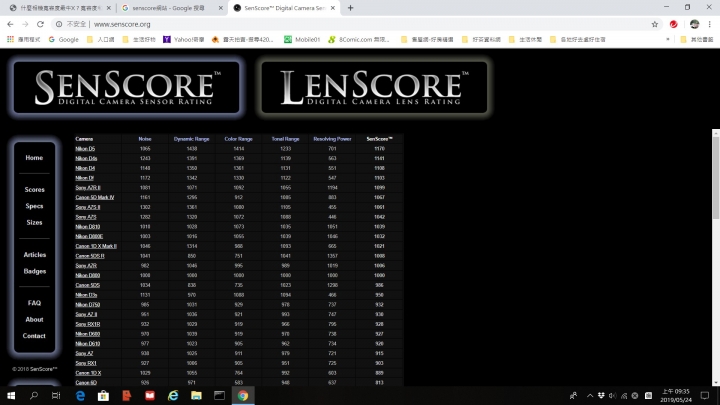Image resolution: width=720 pixels, height=405 pixels.
Task: Open the Chrome profile avatar
Action: point(694,24)
